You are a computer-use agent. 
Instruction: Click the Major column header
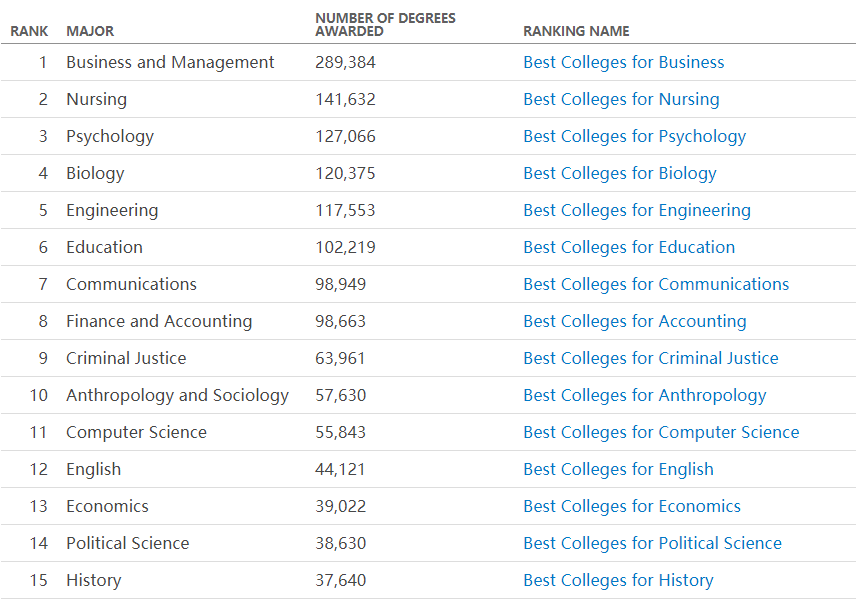(x=90, y=31)
